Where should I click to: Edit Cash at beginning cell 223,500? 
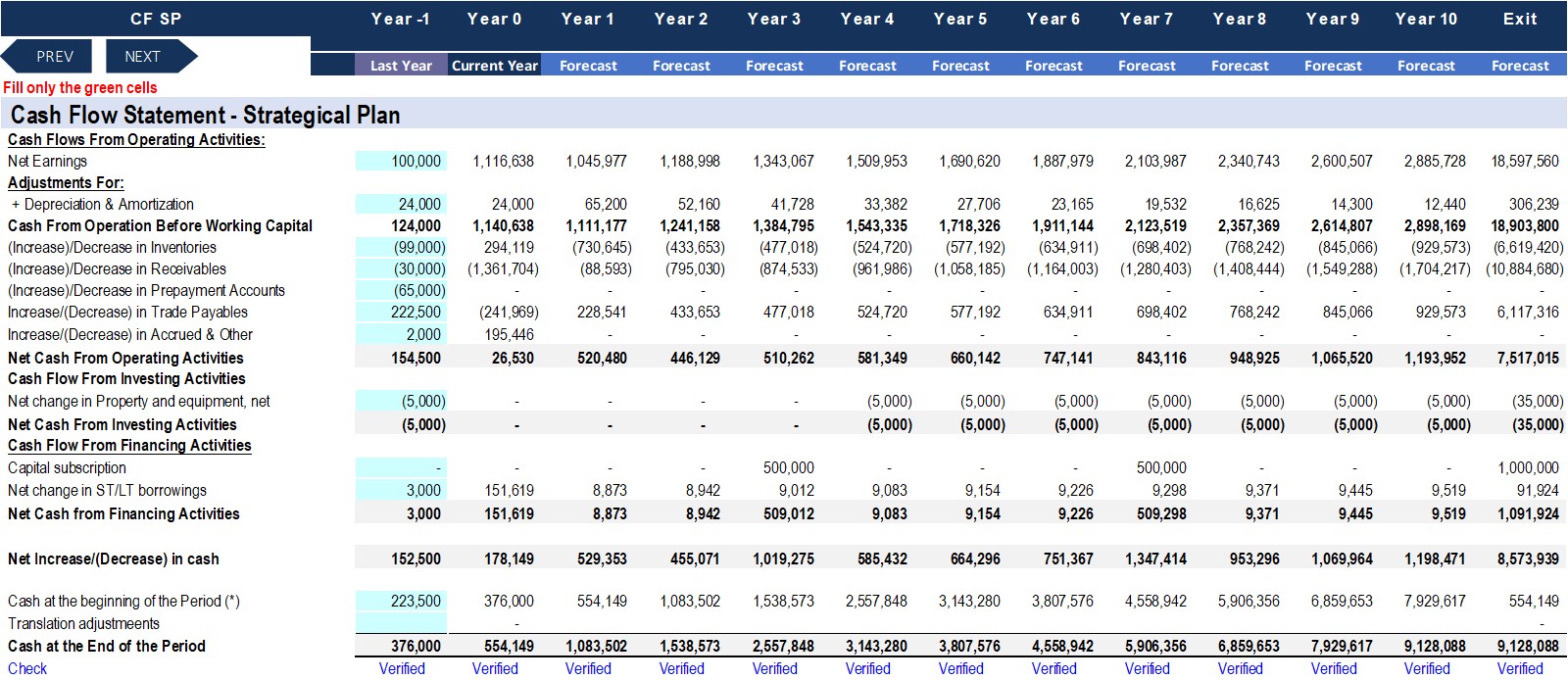tap(401, 601)
